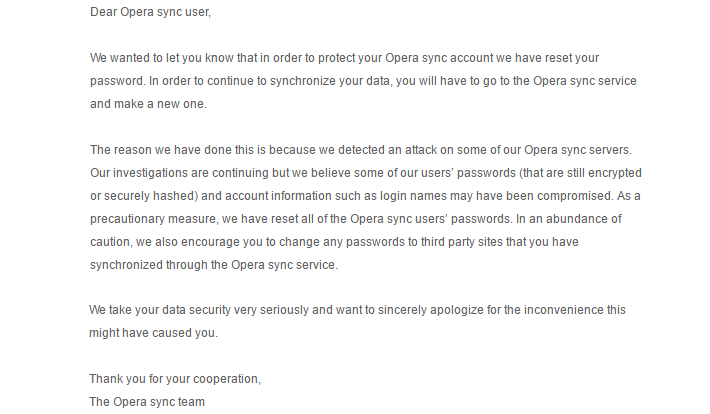Click the line starting "Our investigations are continuing"
The image size is (710, 414).
(x=362, y=173)
